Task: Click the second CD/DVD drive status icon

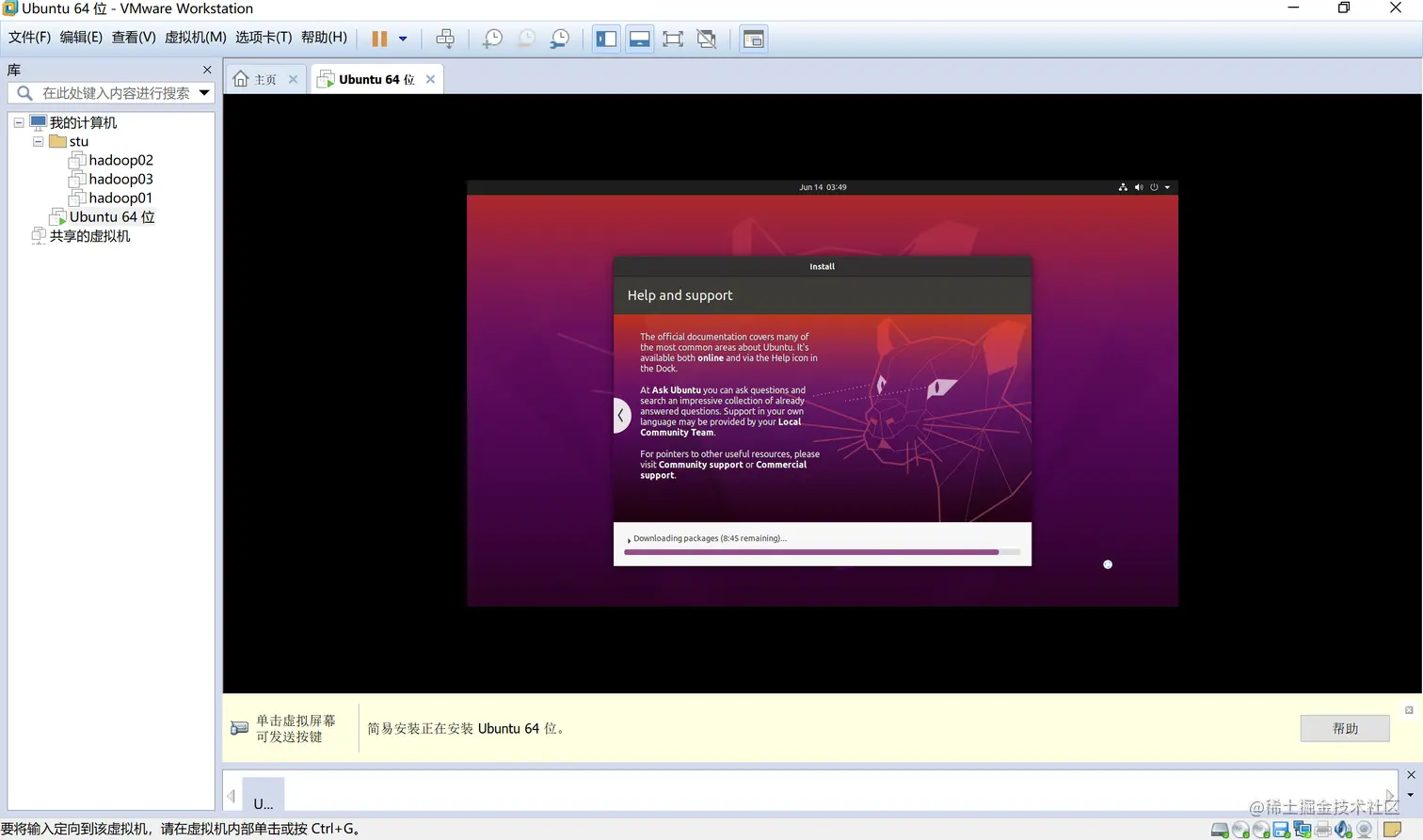Action: (x=1261, y=830)
